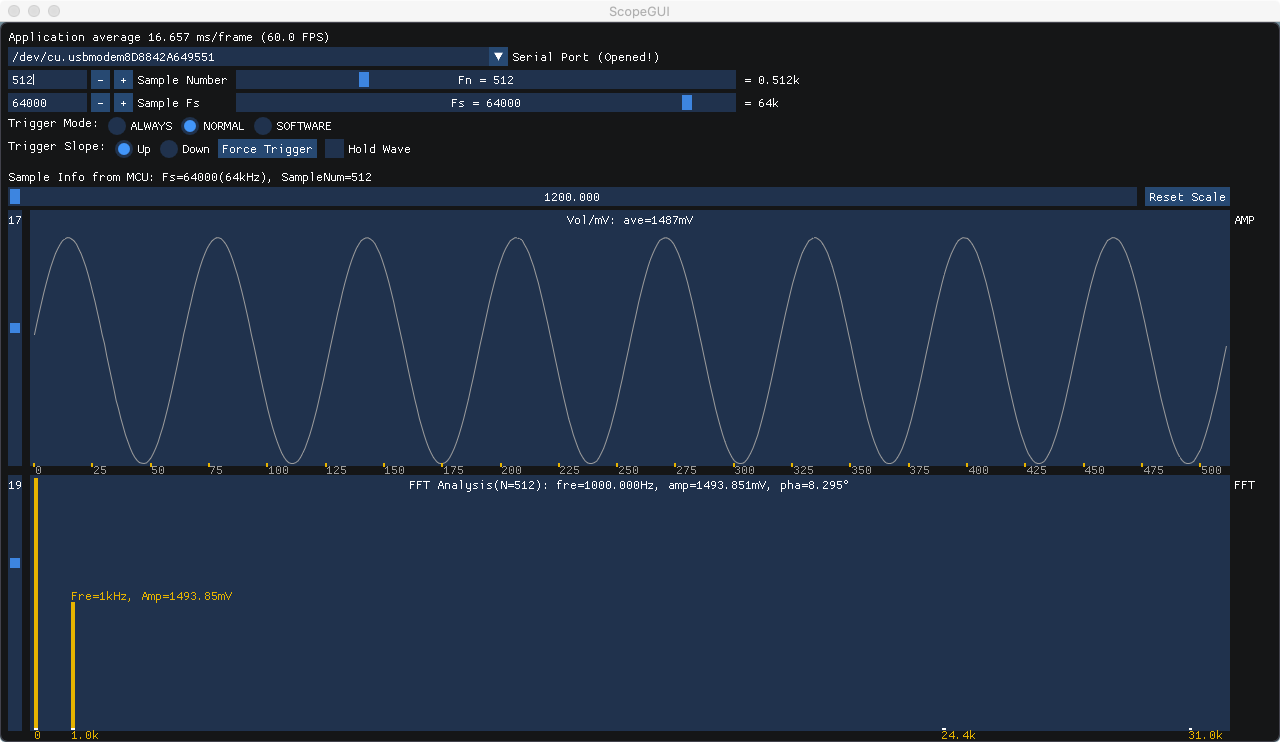Increase Sample Number with plus button
The image size is (1280, 742).
pos(123,80)
